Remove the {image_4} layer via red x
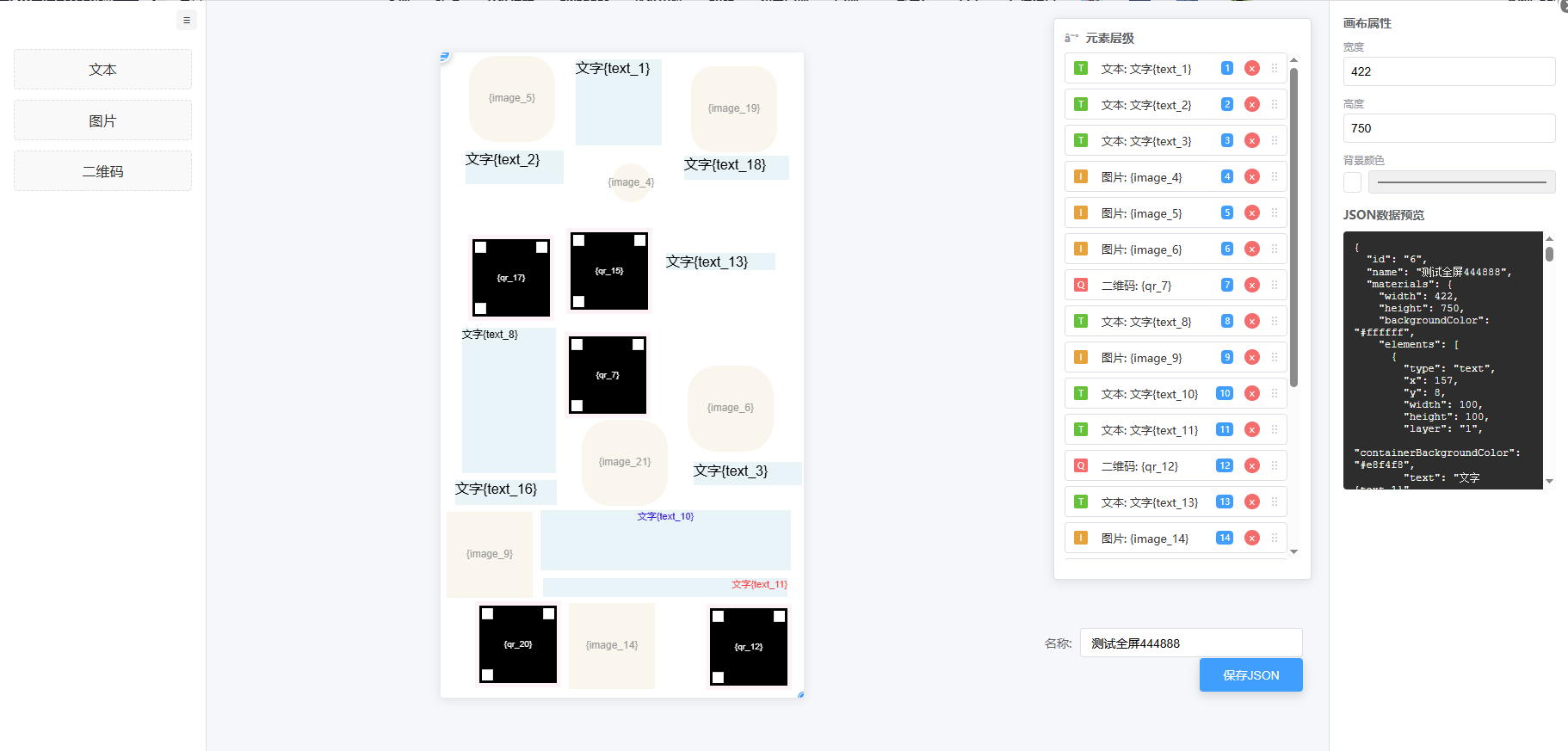This screenshot has width=1568, height=751. [x=1252, y=177]
